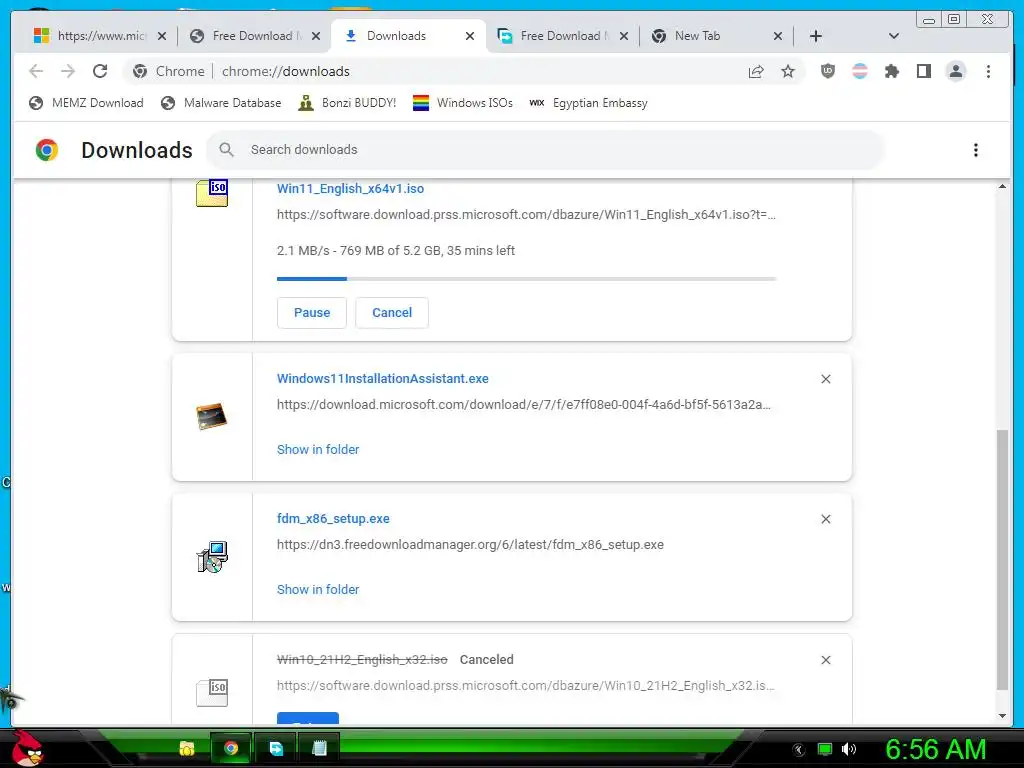Remove canceled Win10_21H2 ISO entry

tap(825, 660)
